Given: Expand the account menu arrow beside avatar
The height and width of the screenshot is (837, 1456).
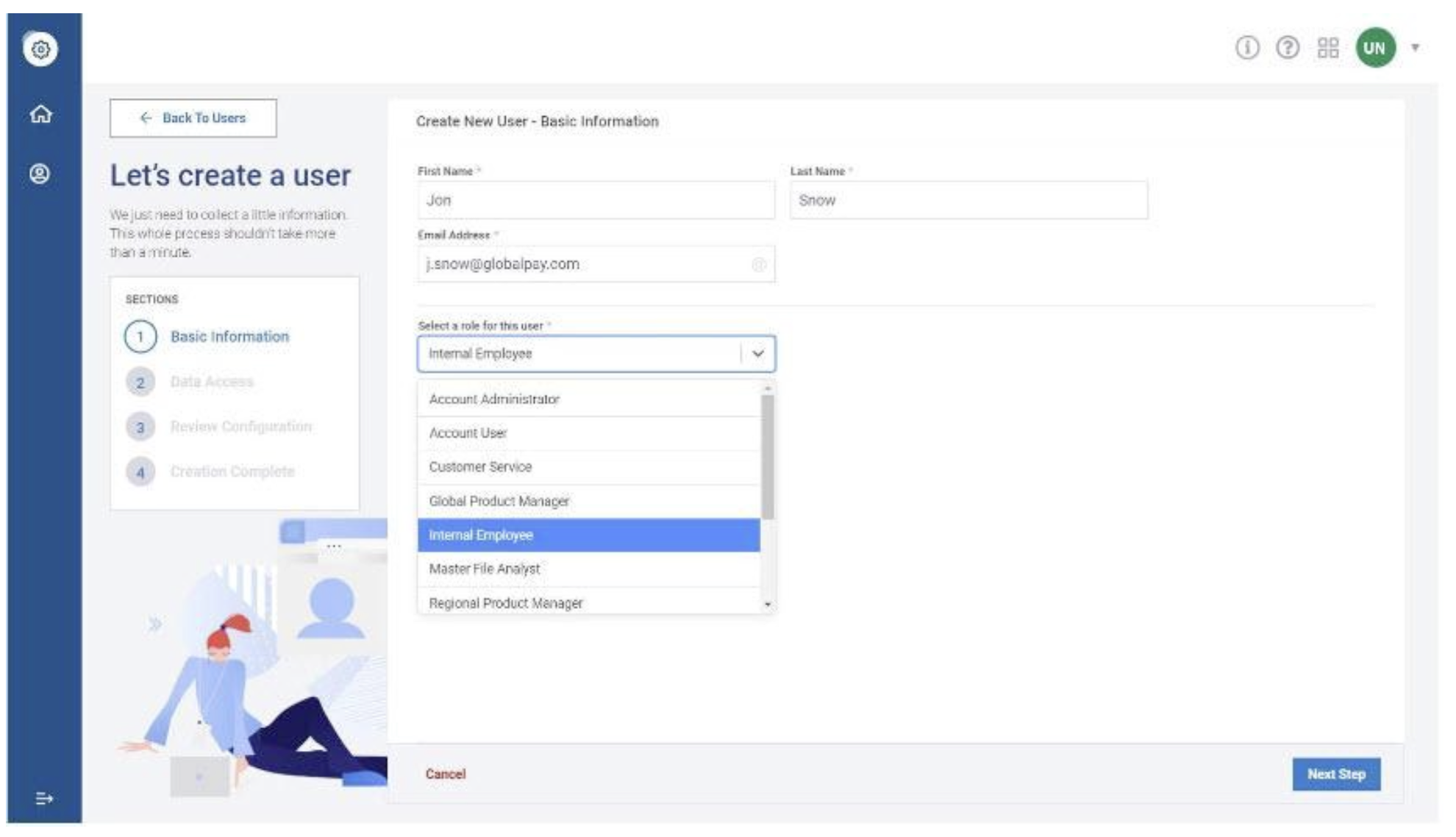Looking at the screenshot, I should click(x=1415, y=49).
